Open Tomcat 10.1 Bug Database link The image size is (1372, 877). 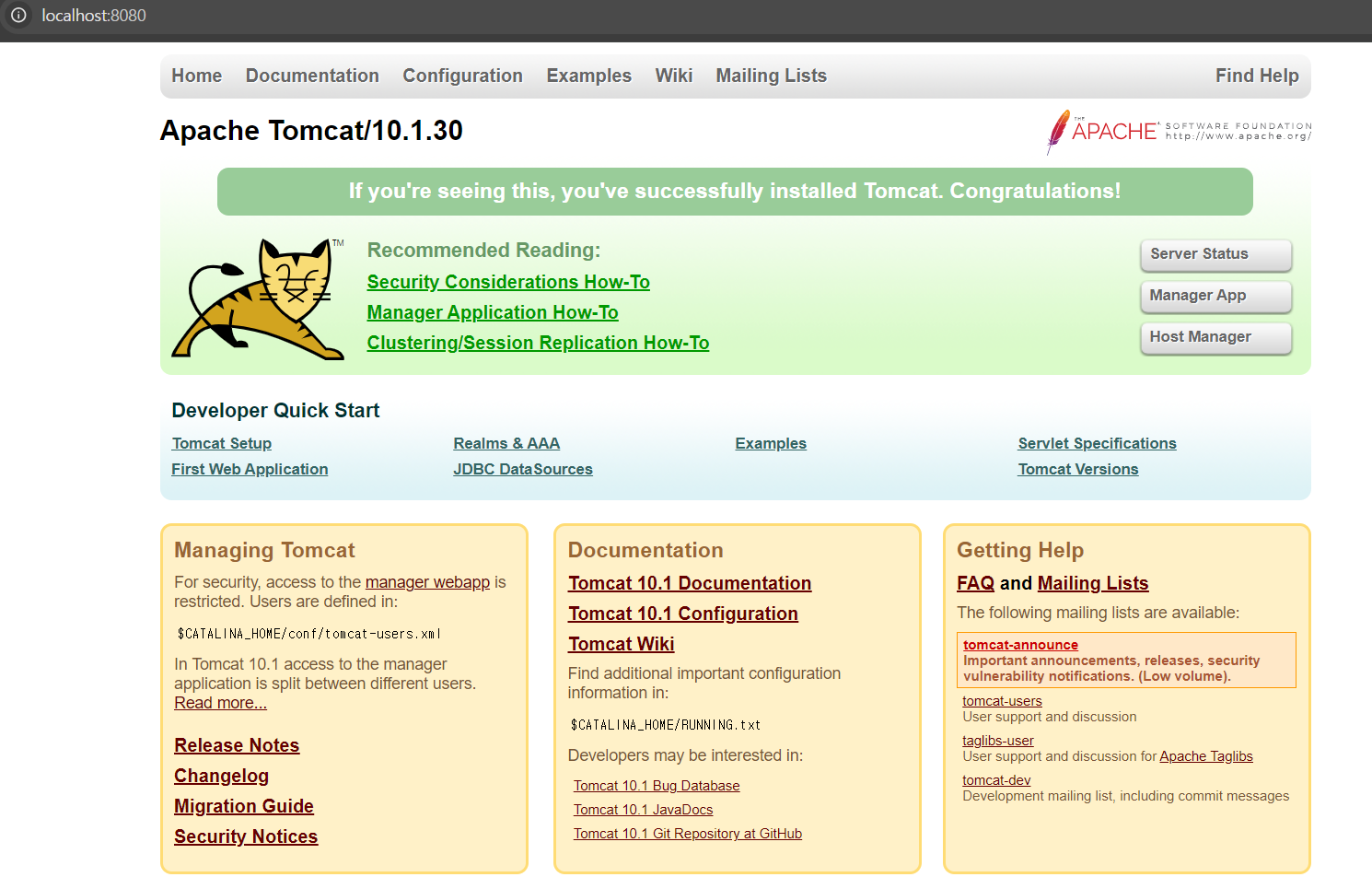tap(657, 786)
